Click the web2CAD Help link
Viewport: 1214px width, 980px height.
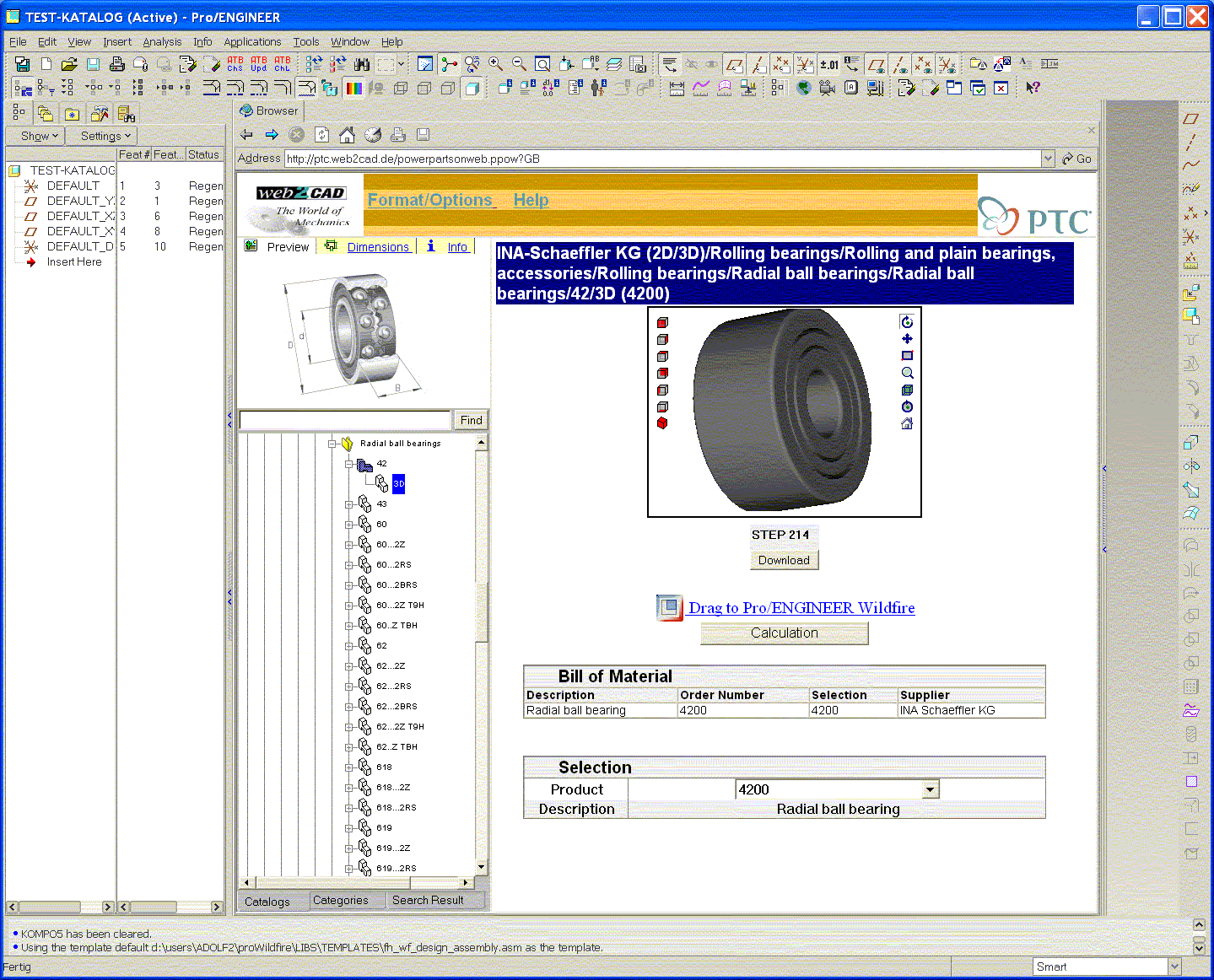[x=531, y=200]
